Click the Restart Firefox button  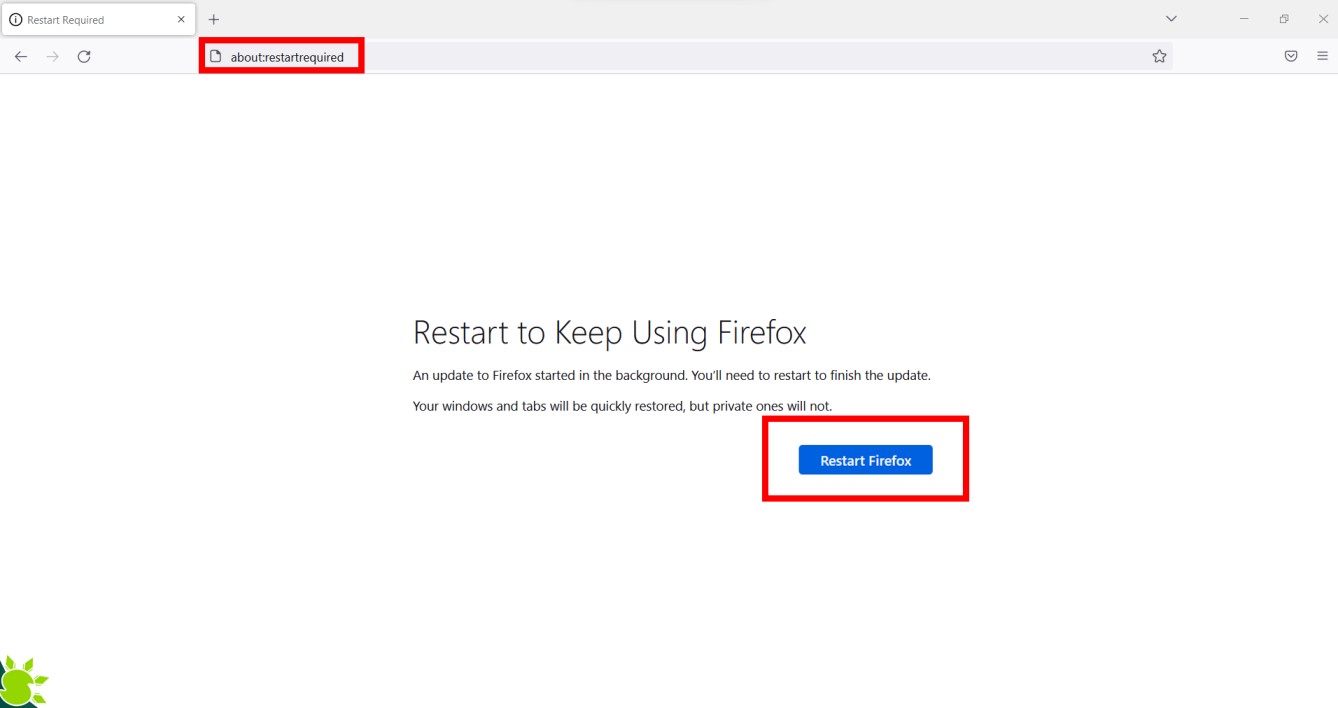click(x=864, y=459)
